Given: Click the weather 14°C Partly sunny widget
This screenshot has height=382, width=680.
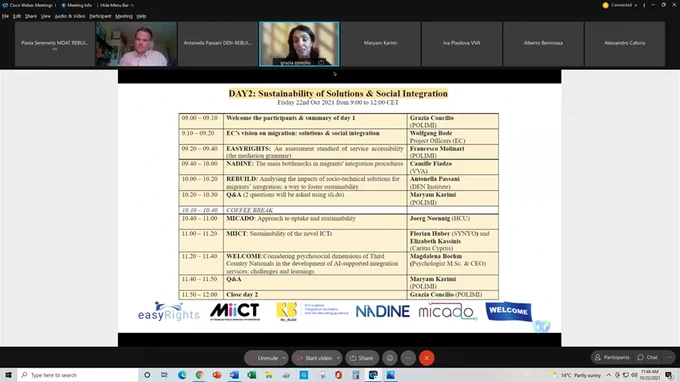Looking at the screenshot, I should 576,375.
